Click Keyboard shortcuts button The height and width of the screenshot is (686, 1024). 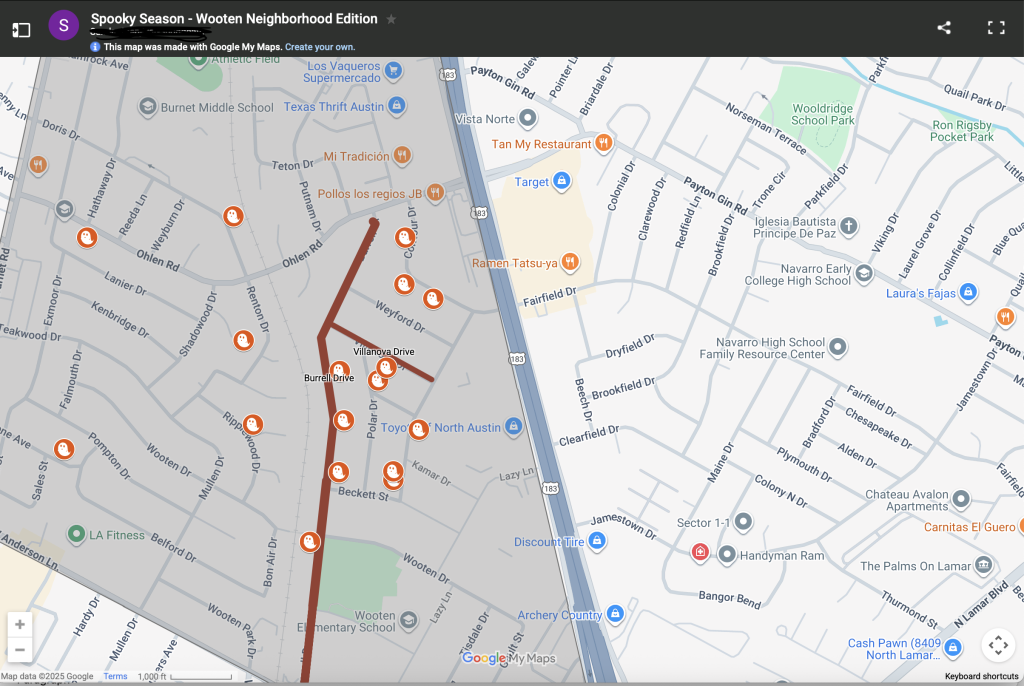(x=982, y=676)
